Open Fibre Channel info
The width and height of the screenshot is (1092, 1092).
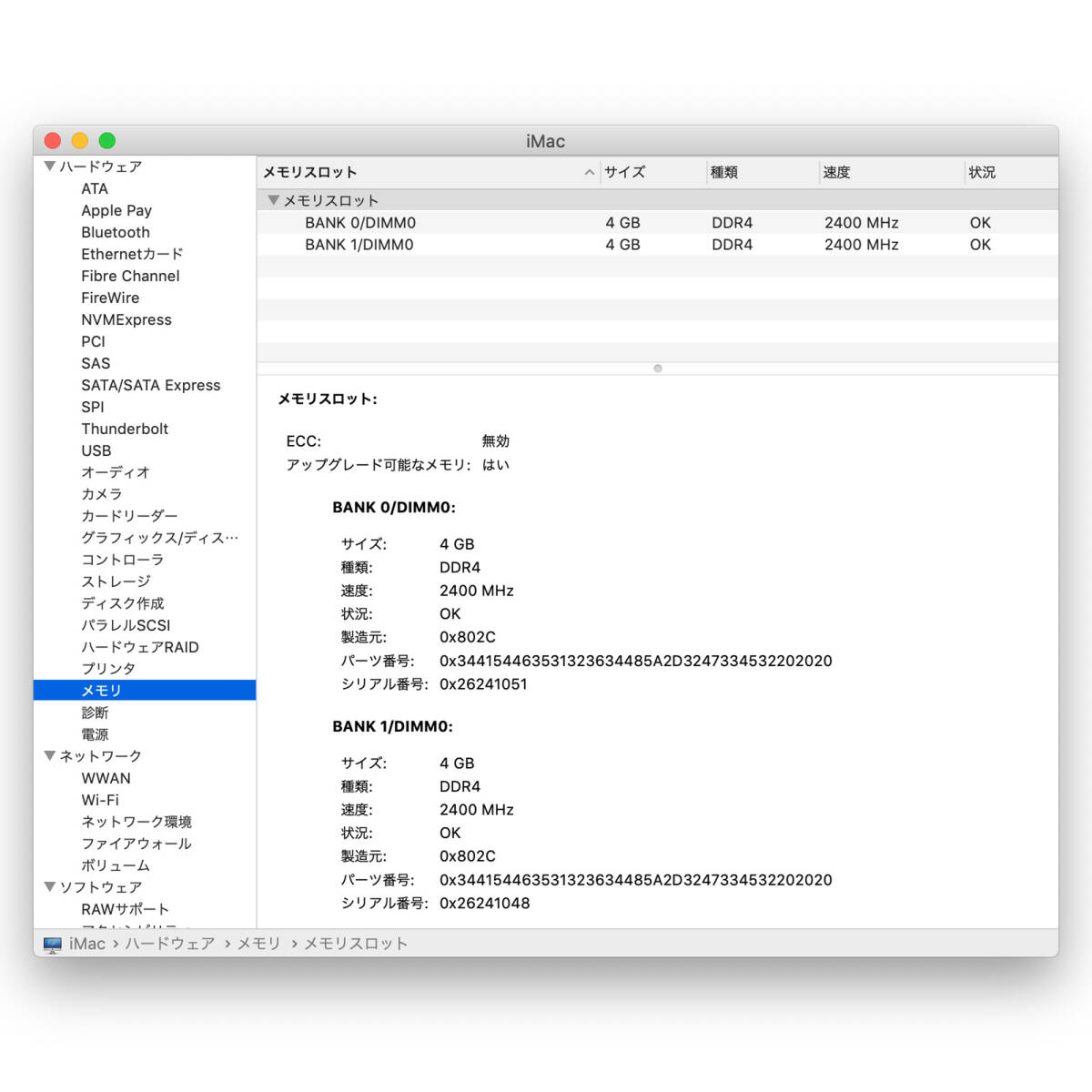click(130, 276)
